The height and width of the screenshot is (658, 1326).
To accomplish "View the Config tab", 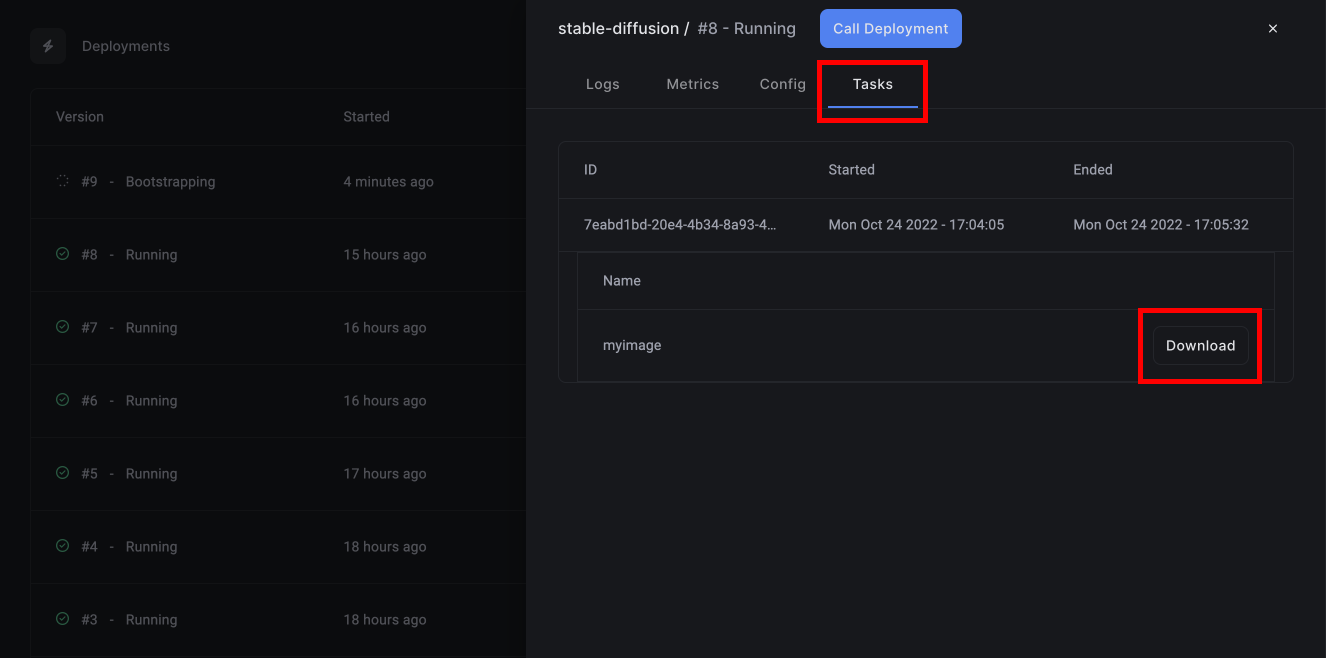I will coord(782,84).
